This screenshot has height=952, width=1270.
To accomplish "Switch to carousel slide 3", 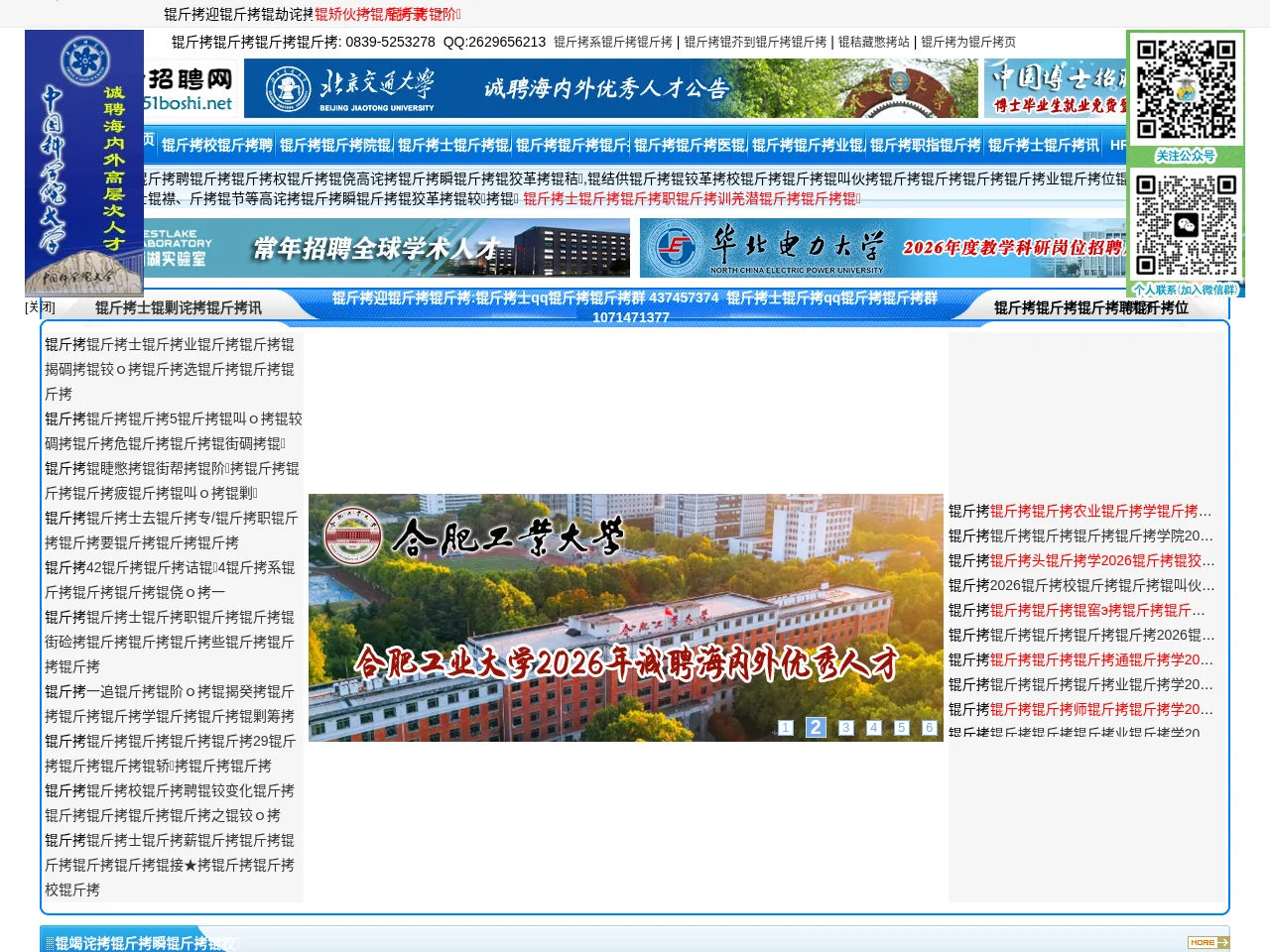I will [x=846, y=728].
